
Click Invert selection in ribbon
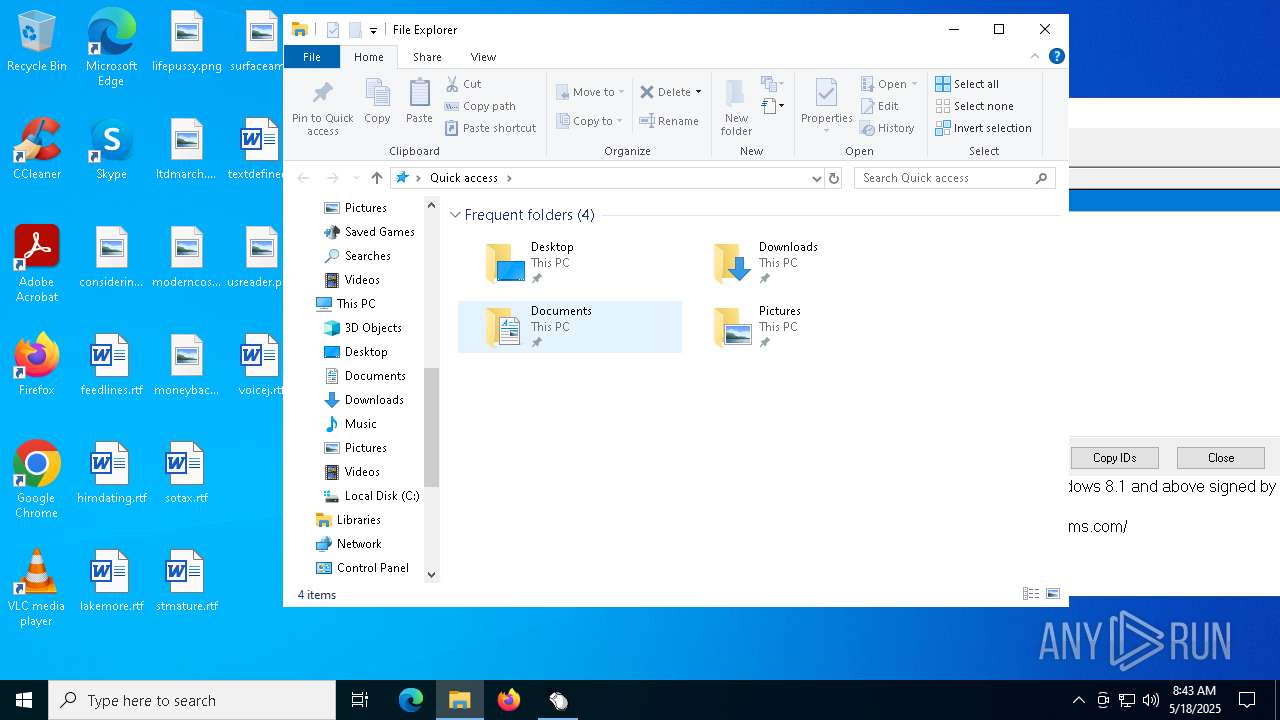[x=983, y=128]
